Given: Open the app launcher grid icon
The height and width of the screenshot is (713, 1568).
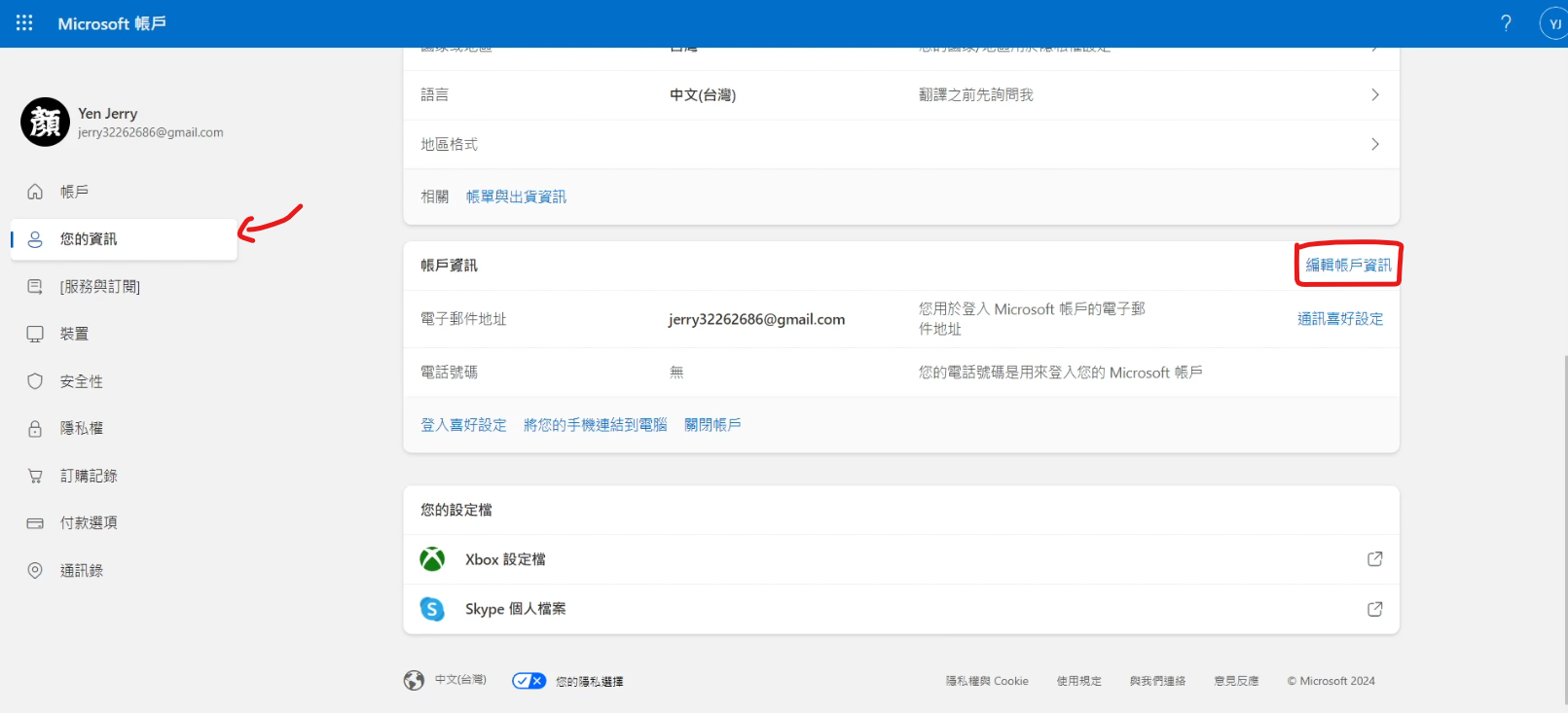Looking at the screenshot, I should 24,22.
